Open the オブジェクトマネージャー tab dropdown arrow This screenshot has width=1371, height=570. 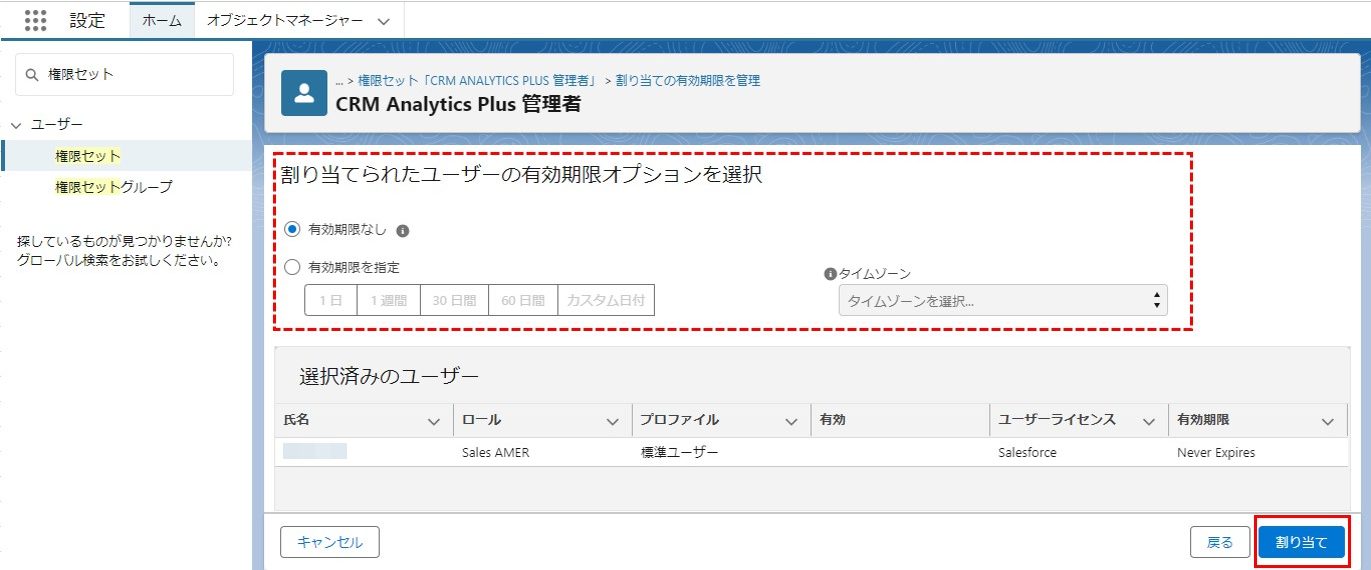[x=384, y=20]
